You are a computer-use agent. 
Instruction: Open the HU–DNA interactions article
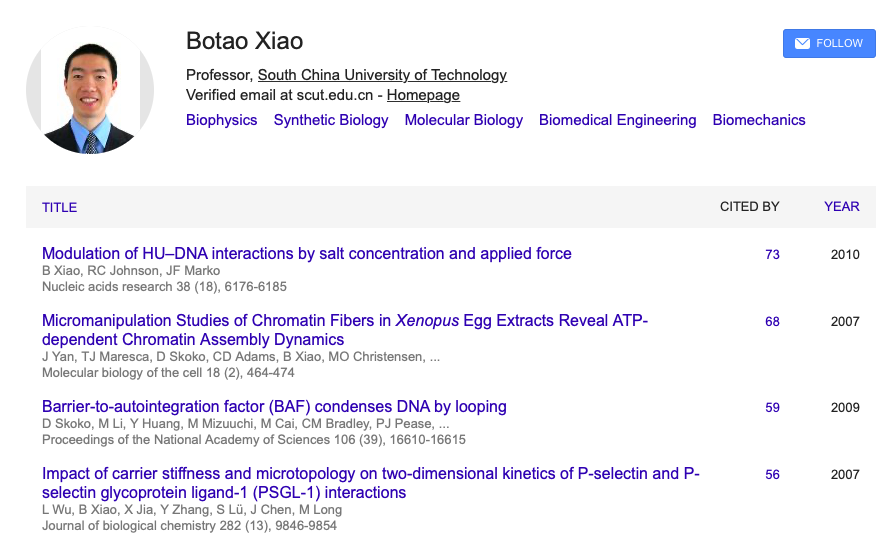click(x=306, y=254)
